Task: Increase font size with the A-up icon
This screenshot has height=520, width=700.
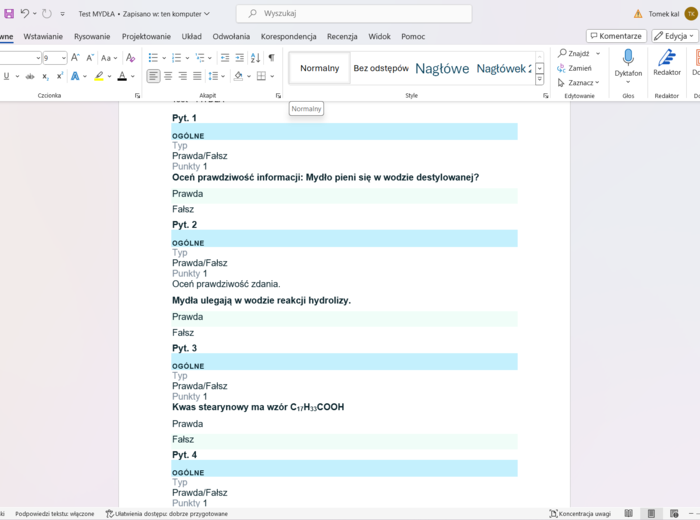Action: pos(75,58)
